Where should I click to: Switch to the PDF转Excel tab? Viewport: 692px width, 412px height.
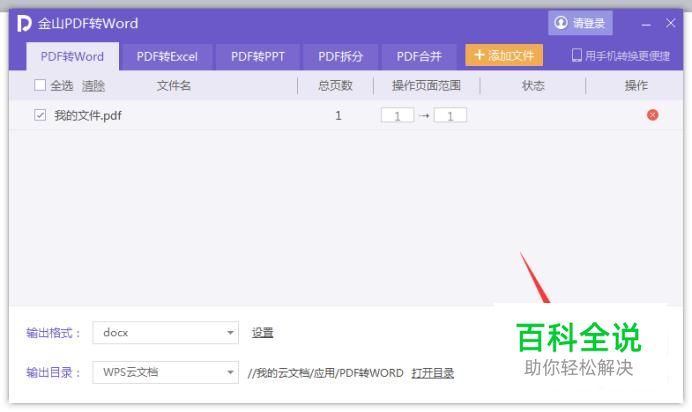click(x=167, y=56)
